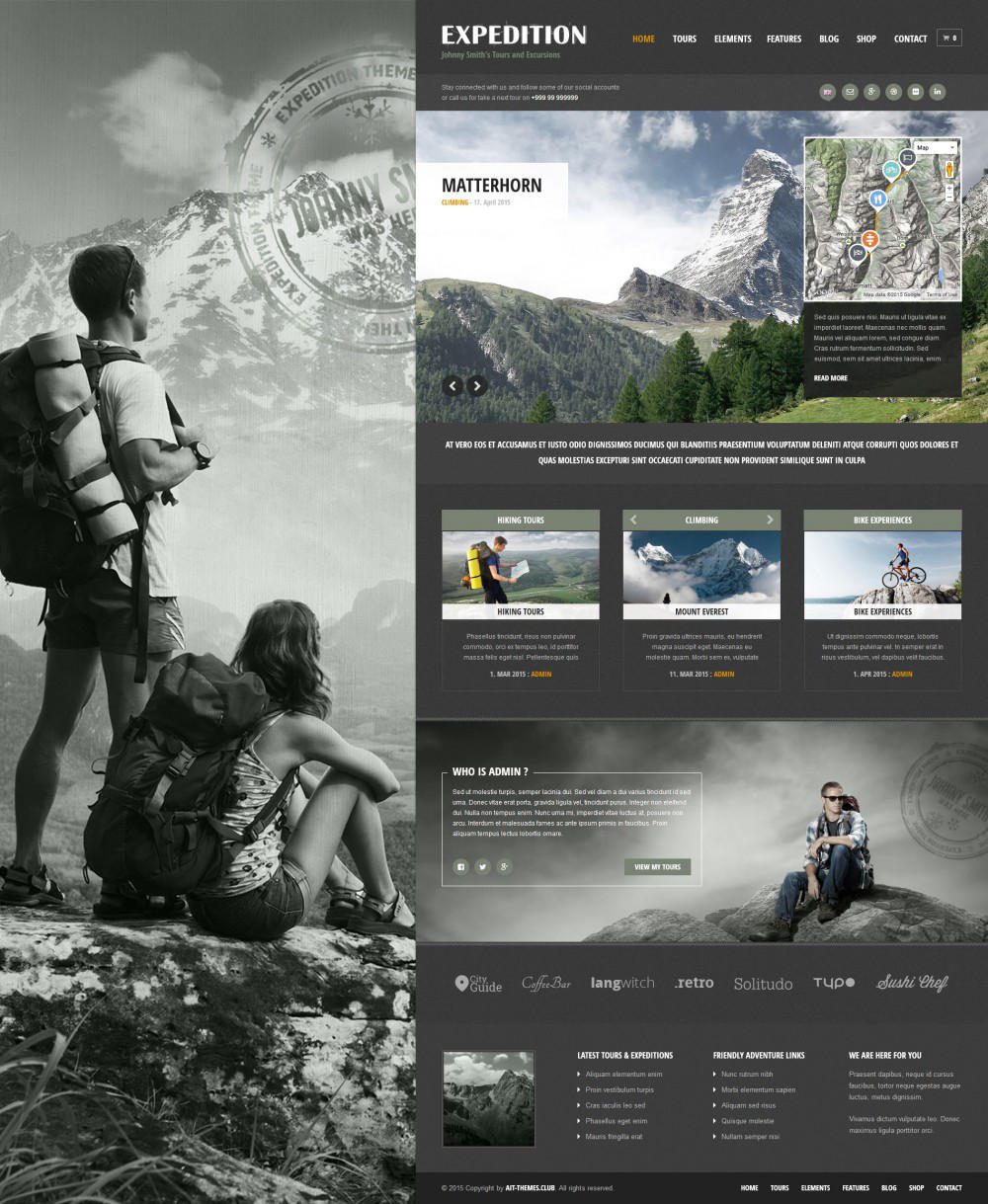Go to next slide with right arrow
Viewport: 988px width, 1204px height.
(477, 386)
